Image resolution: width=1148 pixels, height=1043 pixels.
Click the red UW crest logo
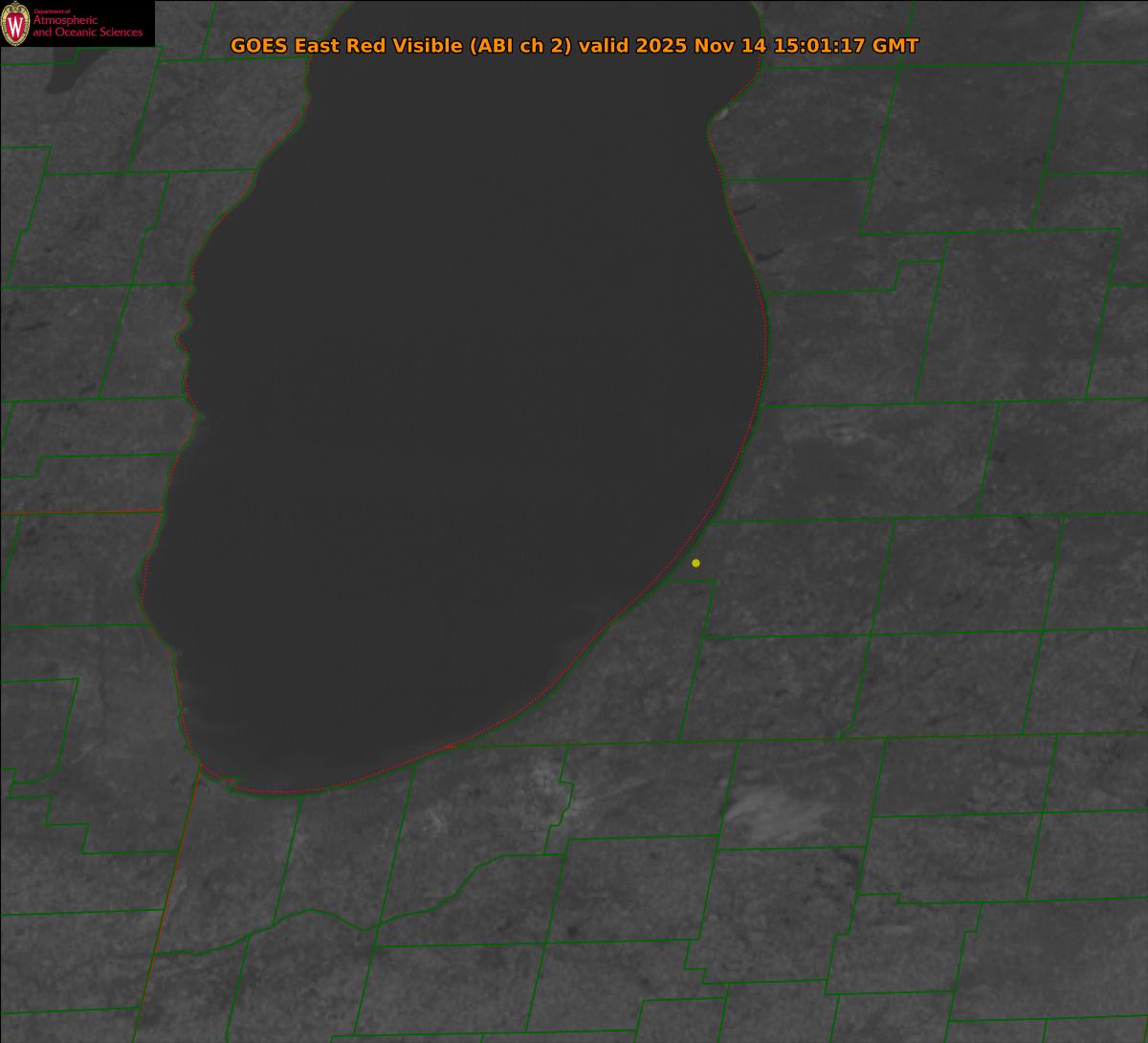15,23
